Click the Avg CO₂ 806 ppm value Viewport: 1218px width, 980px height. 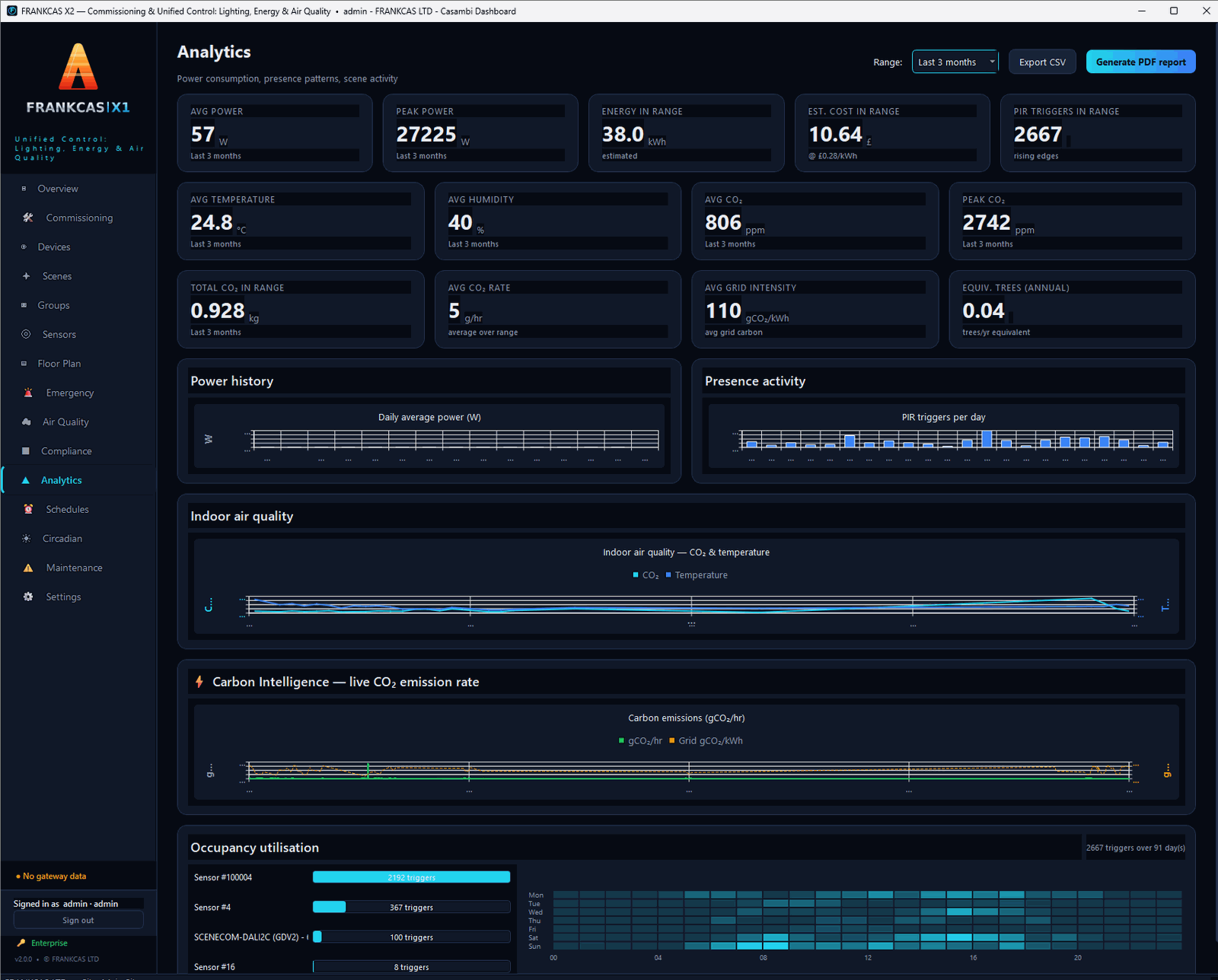point(723,223)
